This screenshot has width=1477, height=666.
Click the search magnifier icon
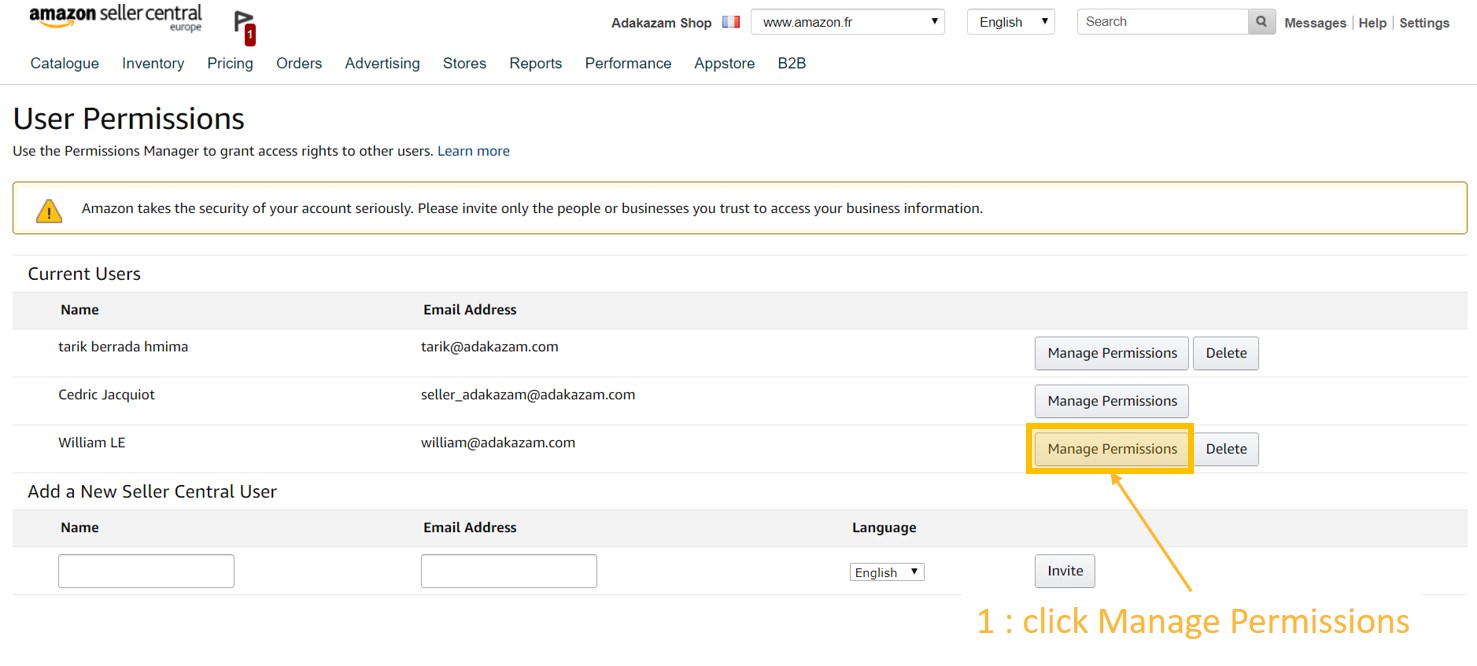point(1261,22)
